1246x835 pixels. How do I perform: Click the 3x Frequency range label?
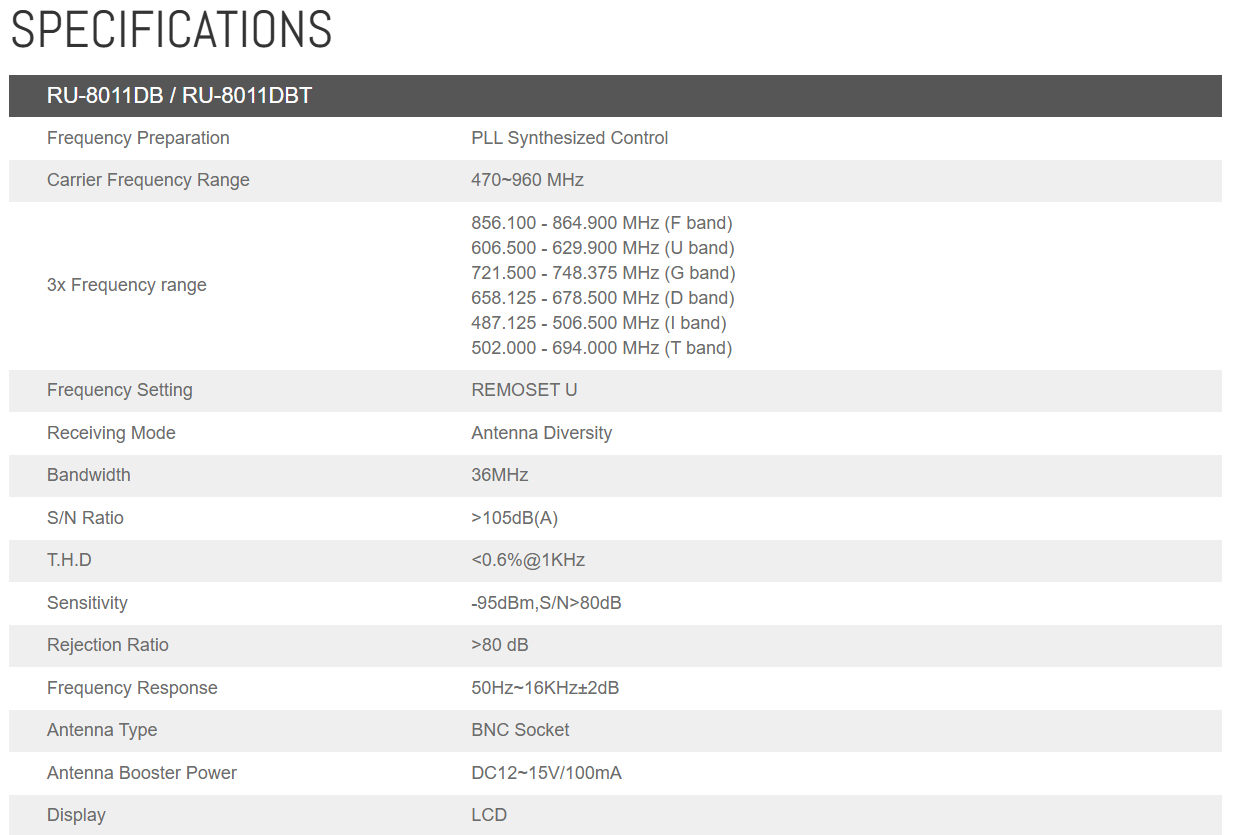tap(126, 285)
